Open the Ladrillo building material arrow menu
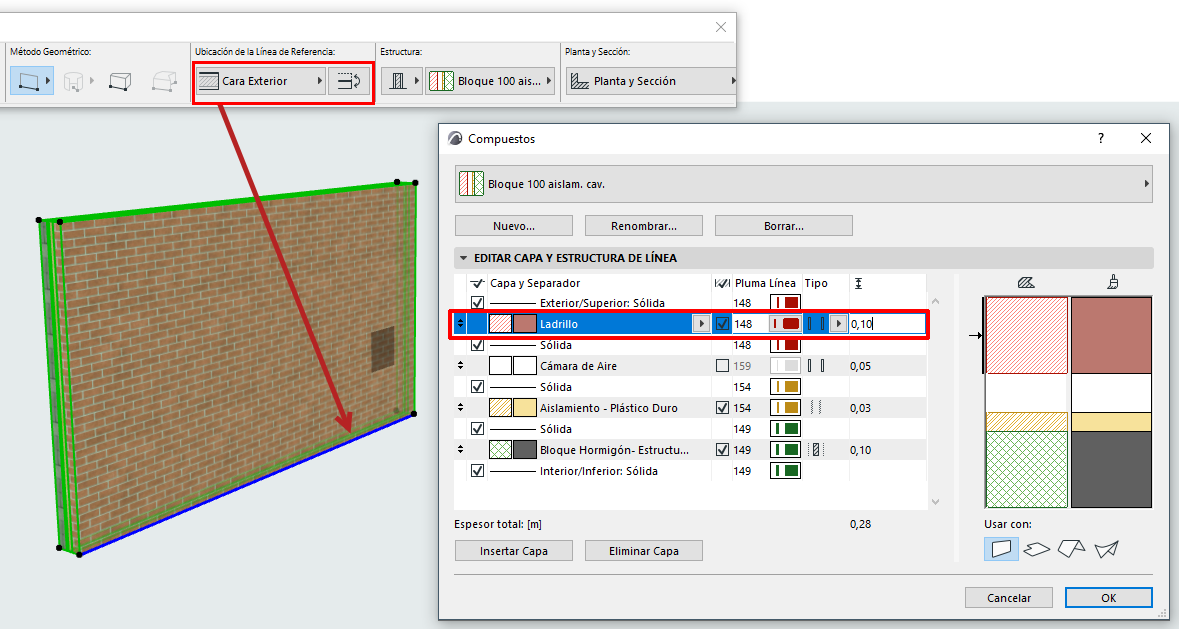1179x629 pixels. [x=701, y=324]
